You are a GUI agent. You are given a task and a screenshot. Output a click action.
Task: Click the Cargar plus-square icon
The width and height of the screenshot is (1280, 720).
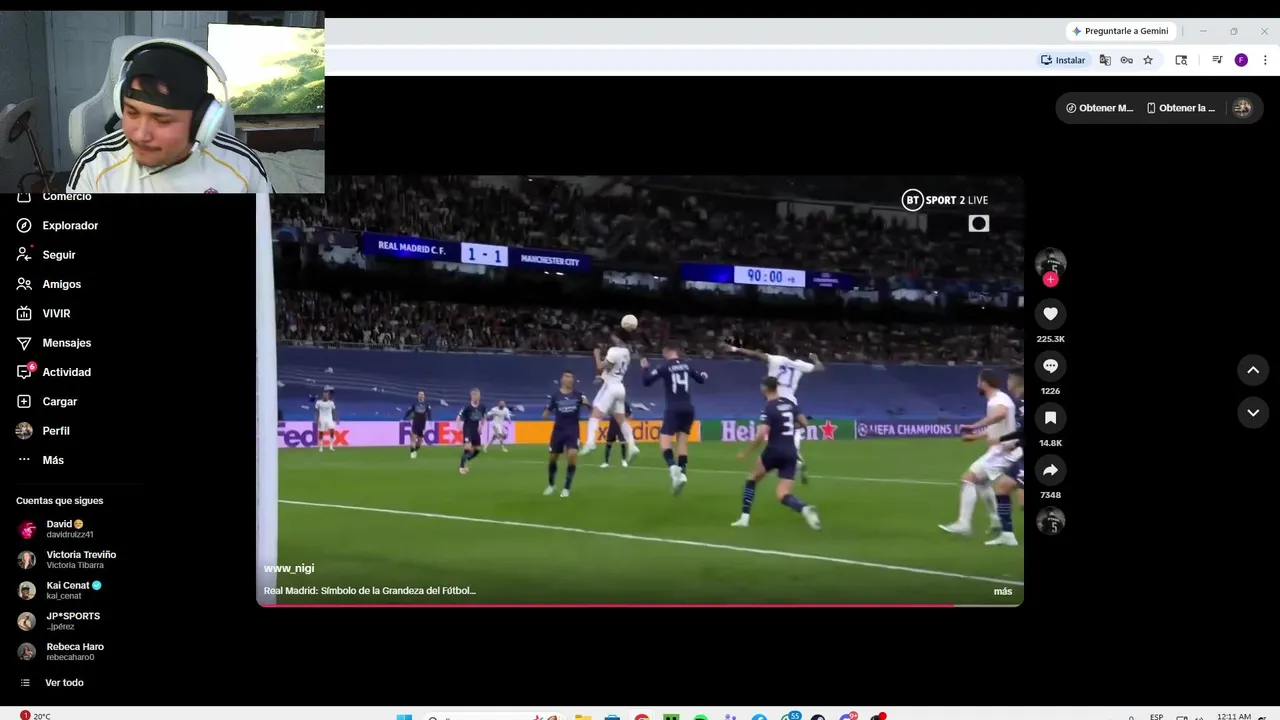coord(24,401)
